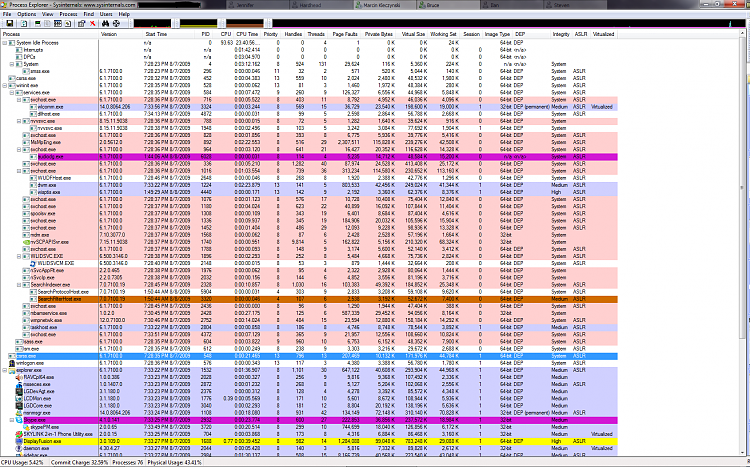Click the Skype.exe process icon
This screenshot has height=467, width=750.
point(19,420)
